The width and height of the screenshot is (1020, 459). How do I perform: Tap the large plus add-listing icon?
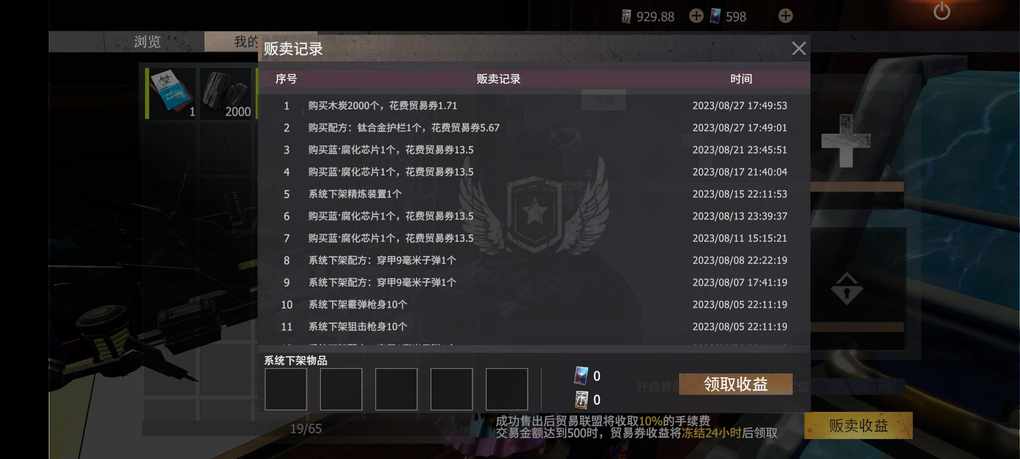pos(846,140)
